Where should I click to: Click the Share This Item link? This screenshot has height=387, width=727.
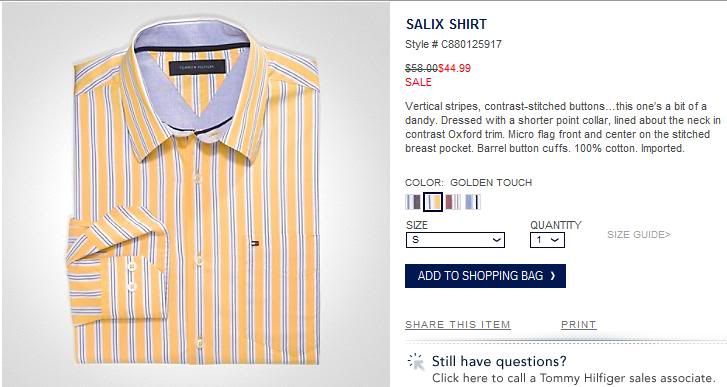pos(458,324)
